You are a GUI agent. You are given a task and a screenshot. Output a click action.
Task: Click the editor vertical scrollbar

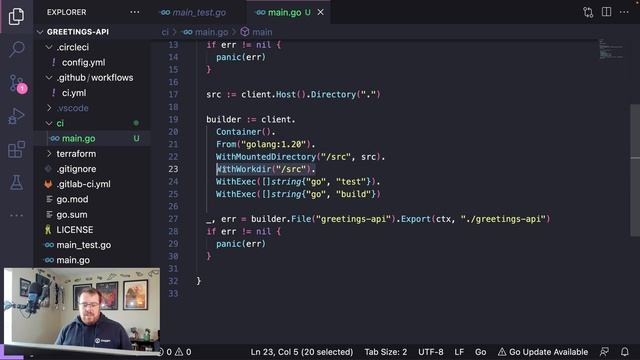tap(635, 170)
